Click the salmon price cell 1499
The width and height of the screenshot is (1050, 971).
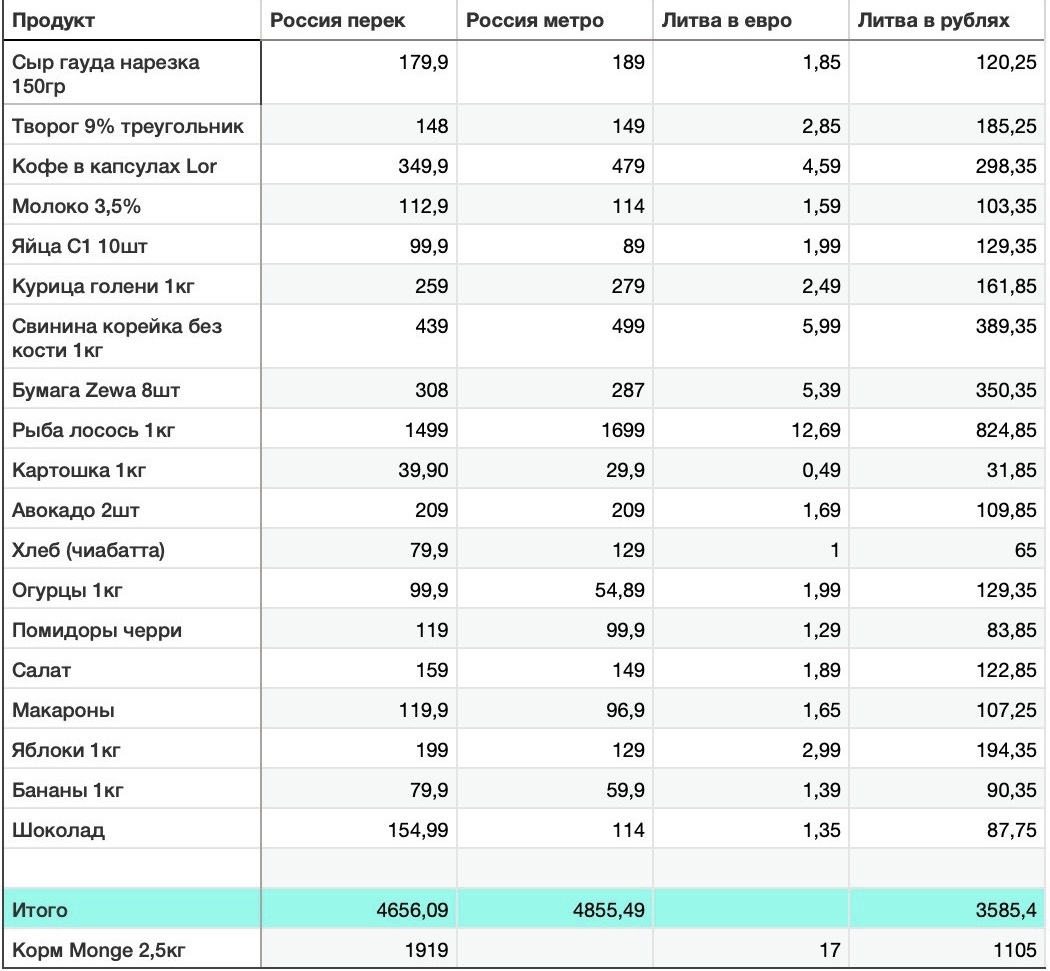[358, 430]
